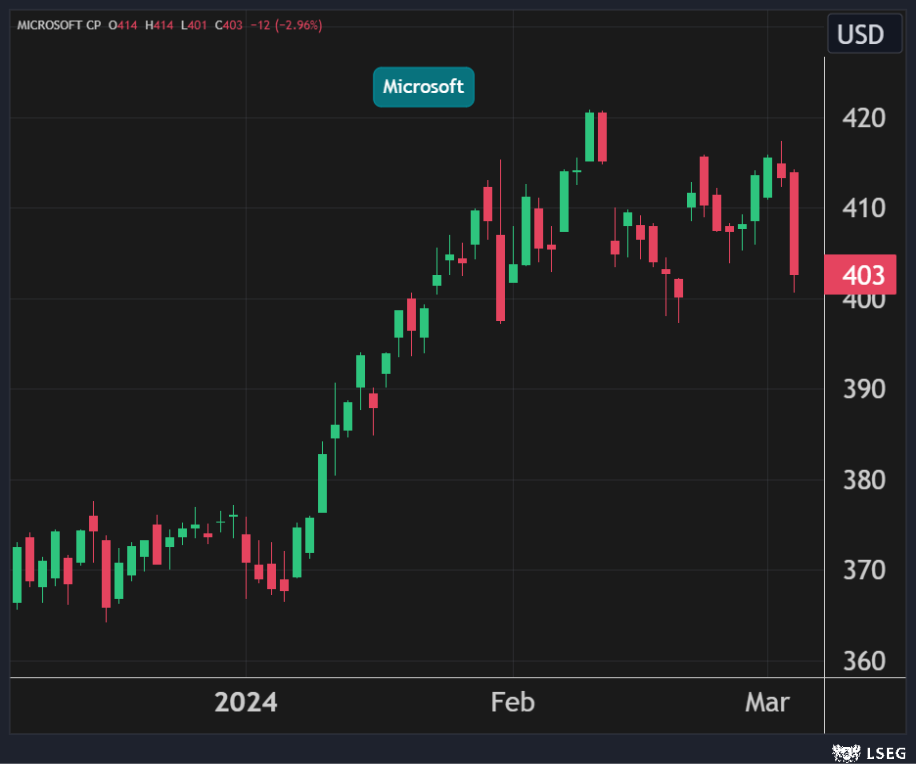Screen dimensions: 916x764
Task: Select the Feb time axis marker
Action: (x=513, y=703)
